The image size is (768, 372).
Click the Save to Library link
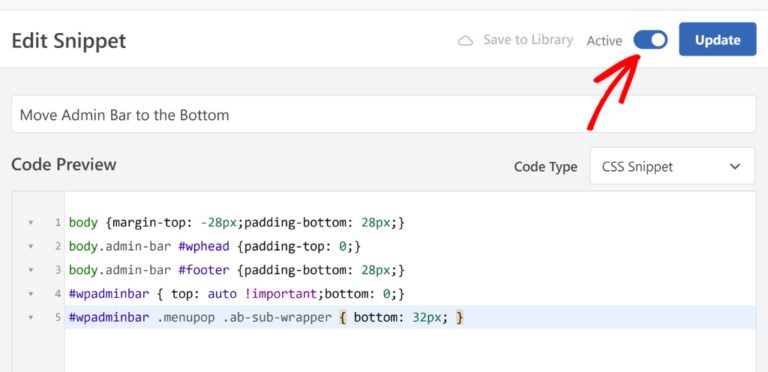tap(528, 40)
